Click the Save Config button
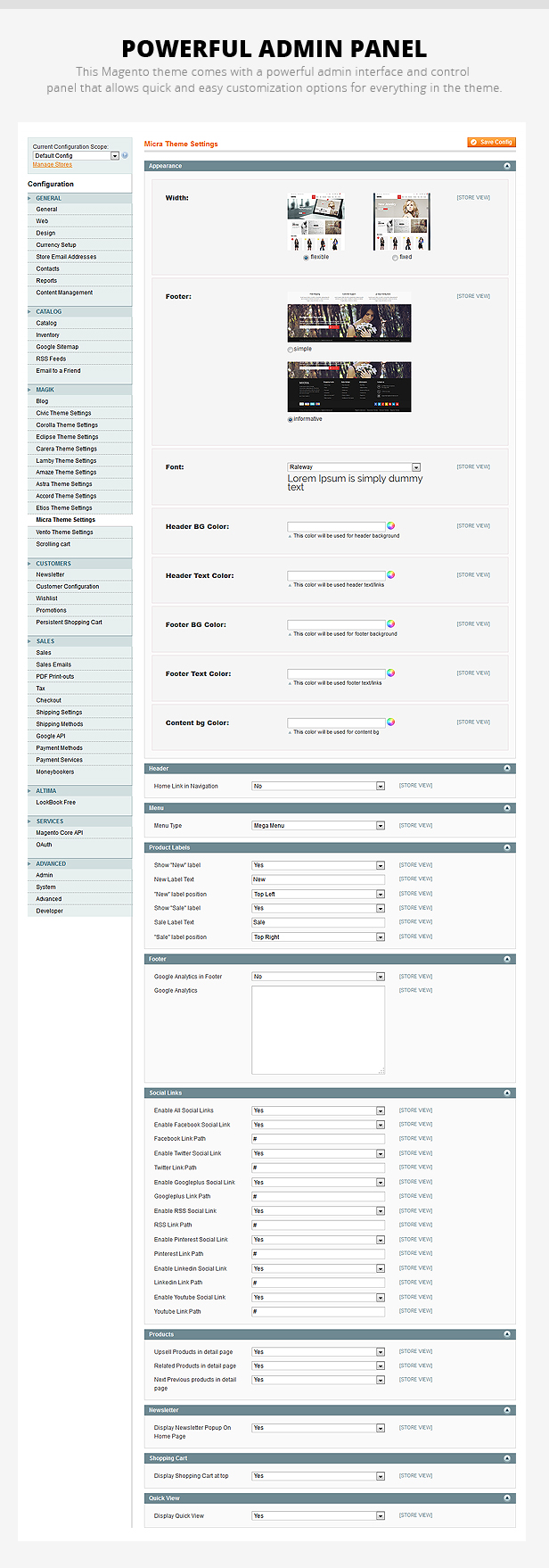 [x=491, y=142]
